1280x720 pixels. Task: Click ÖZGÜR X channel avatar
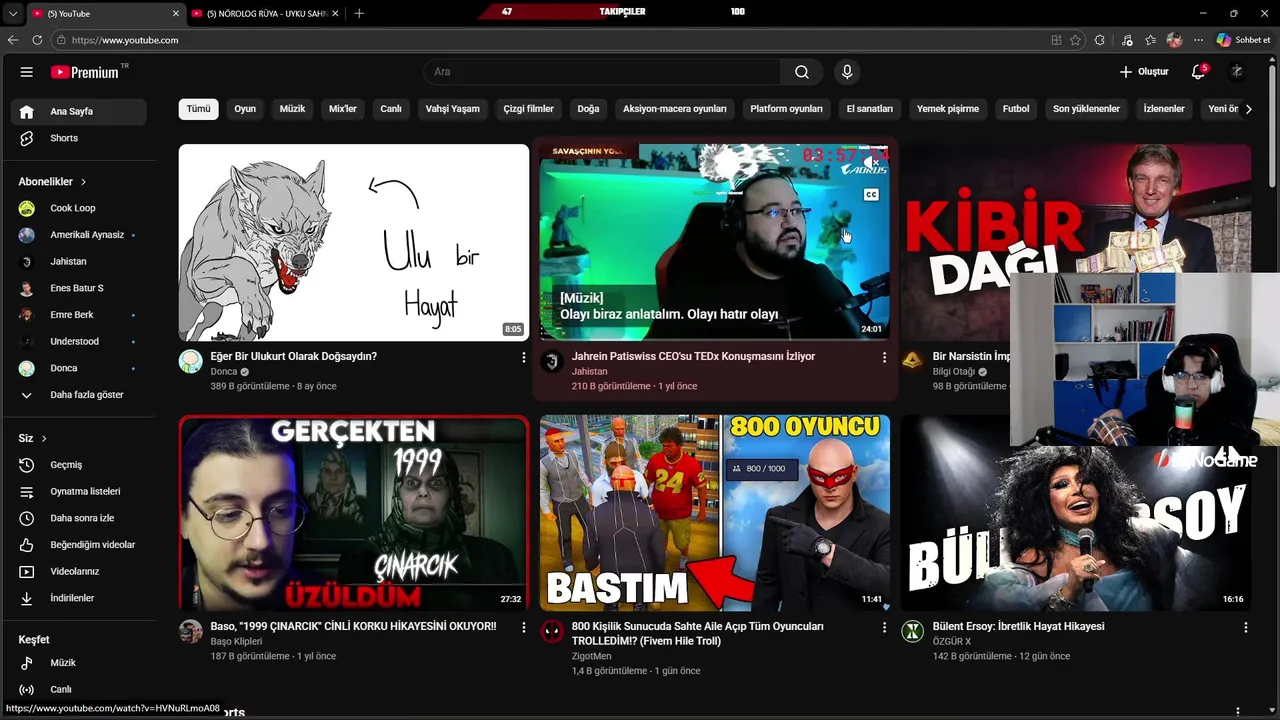pos(912,631)
